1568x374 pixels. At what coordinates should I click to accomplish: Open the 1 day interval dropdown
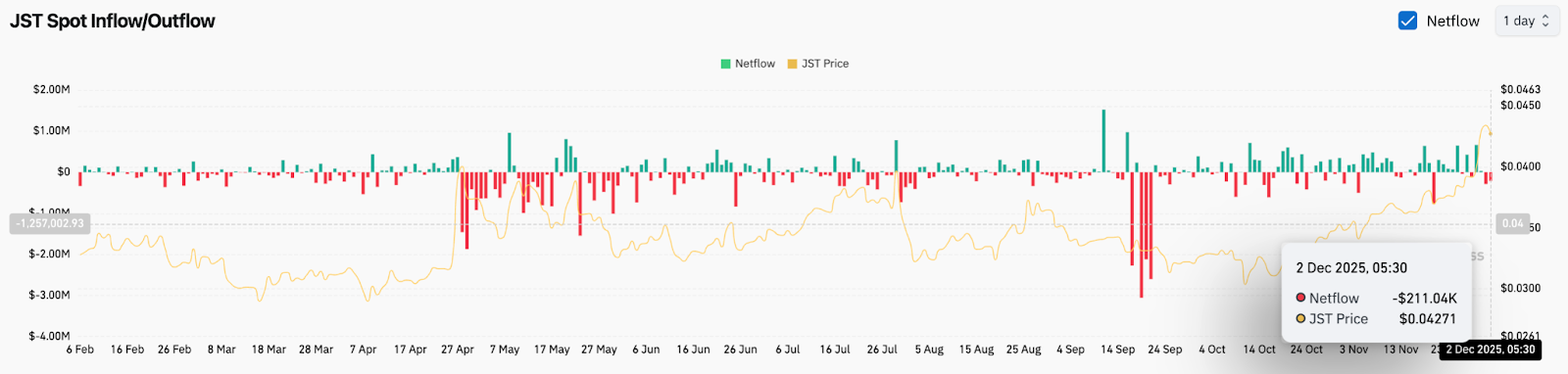(1526, 21)
